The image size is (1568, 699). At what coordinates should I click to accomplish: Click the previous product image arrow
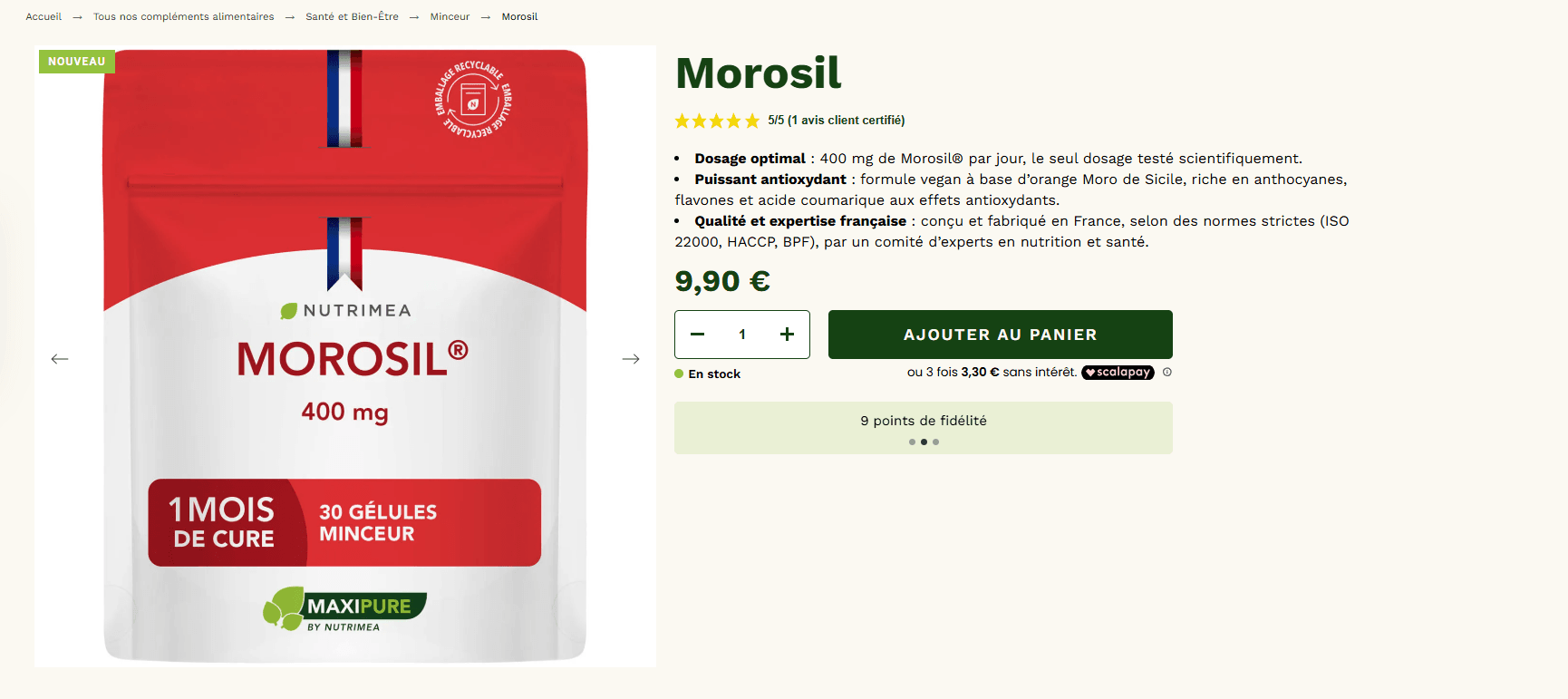[60, 358]
